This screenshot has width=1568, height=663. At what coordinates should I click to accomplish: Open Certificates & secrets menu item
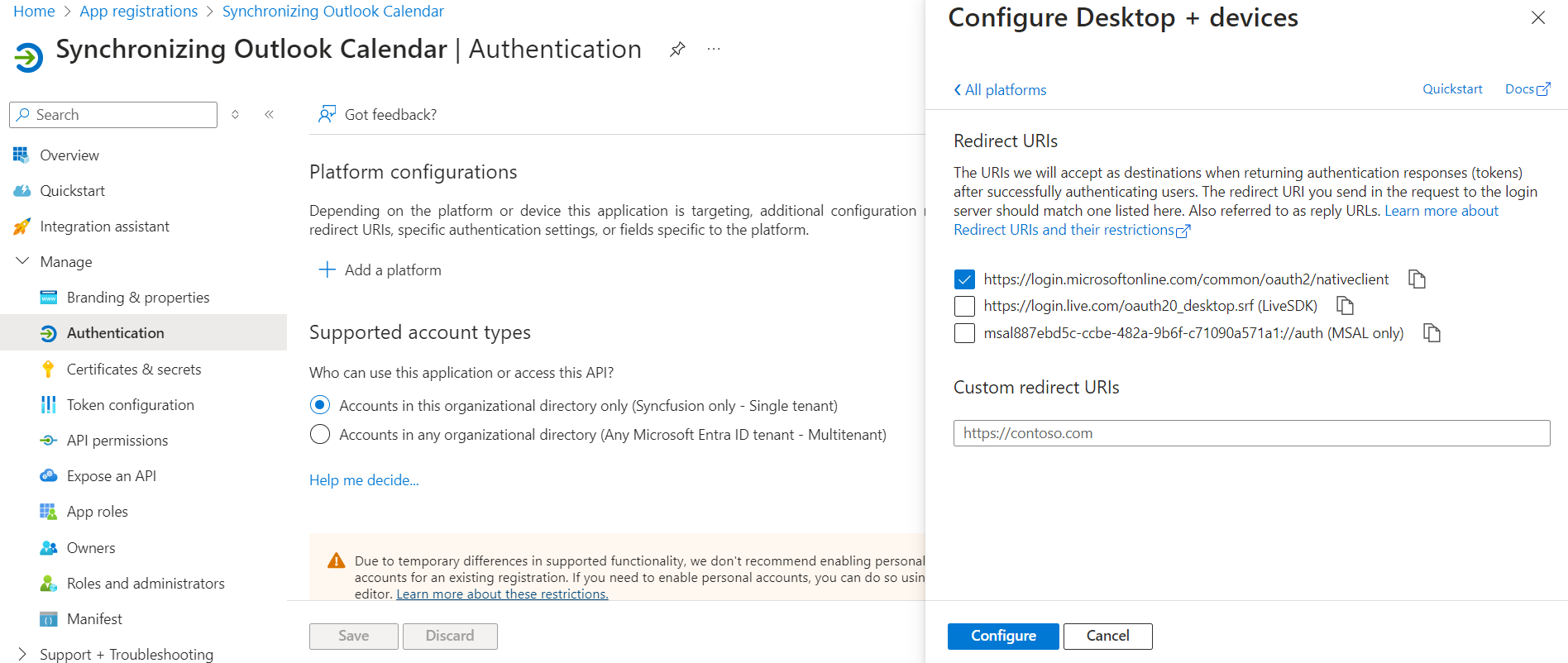pyautogui.click(x=133, y=370)
